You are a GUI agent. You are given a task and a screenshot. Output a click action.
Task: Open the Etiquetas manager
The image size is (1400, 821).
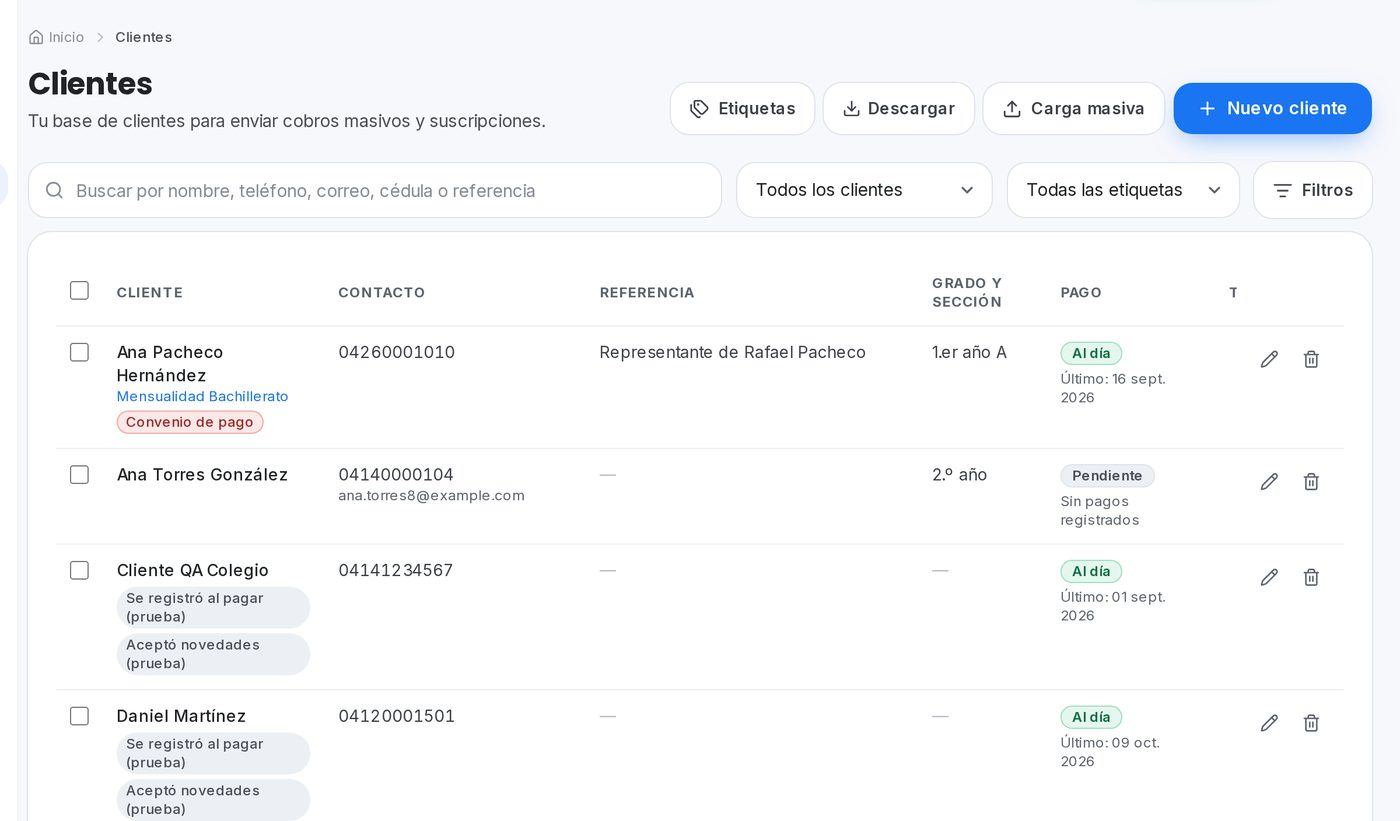[742, 108]
